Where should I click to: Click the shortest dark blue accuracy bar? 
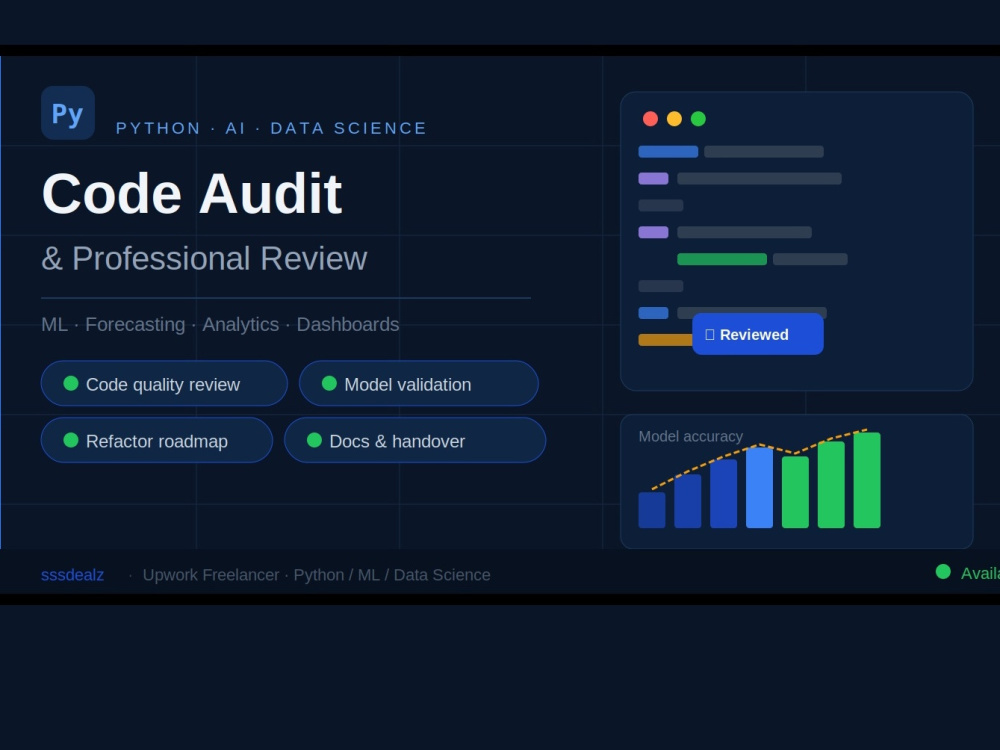click(652, 510)
